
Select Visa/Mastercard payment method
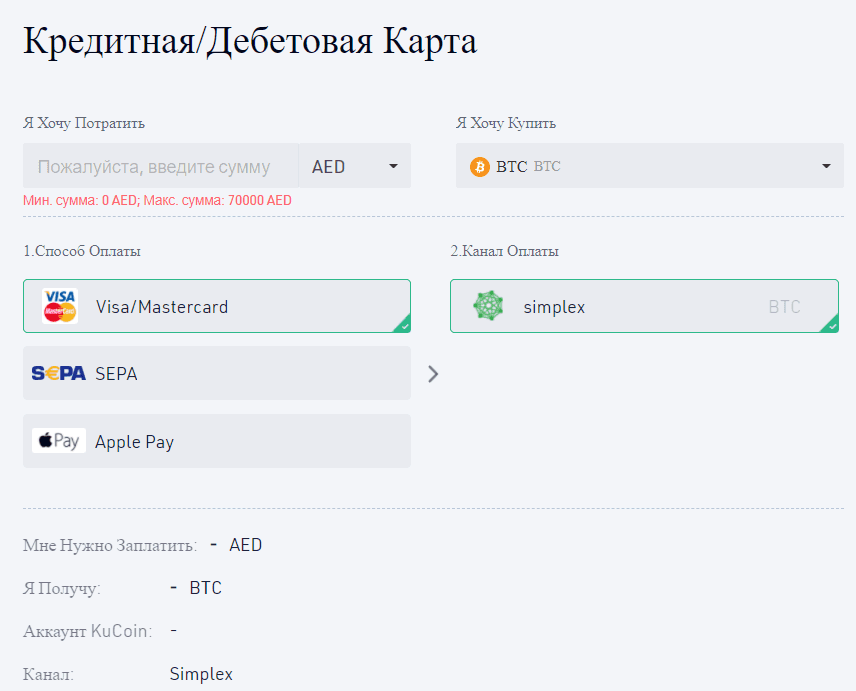[x=217, y=306]
